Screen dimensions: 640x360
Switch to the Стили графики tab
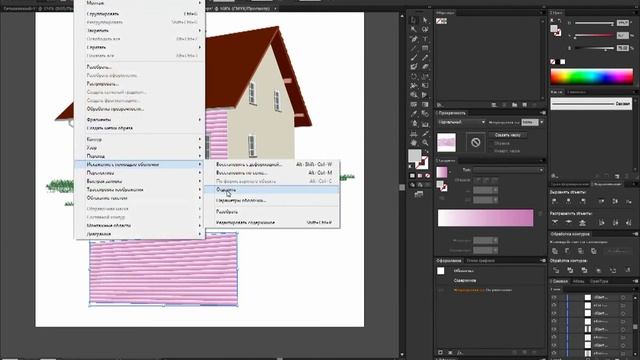[480, 260]
